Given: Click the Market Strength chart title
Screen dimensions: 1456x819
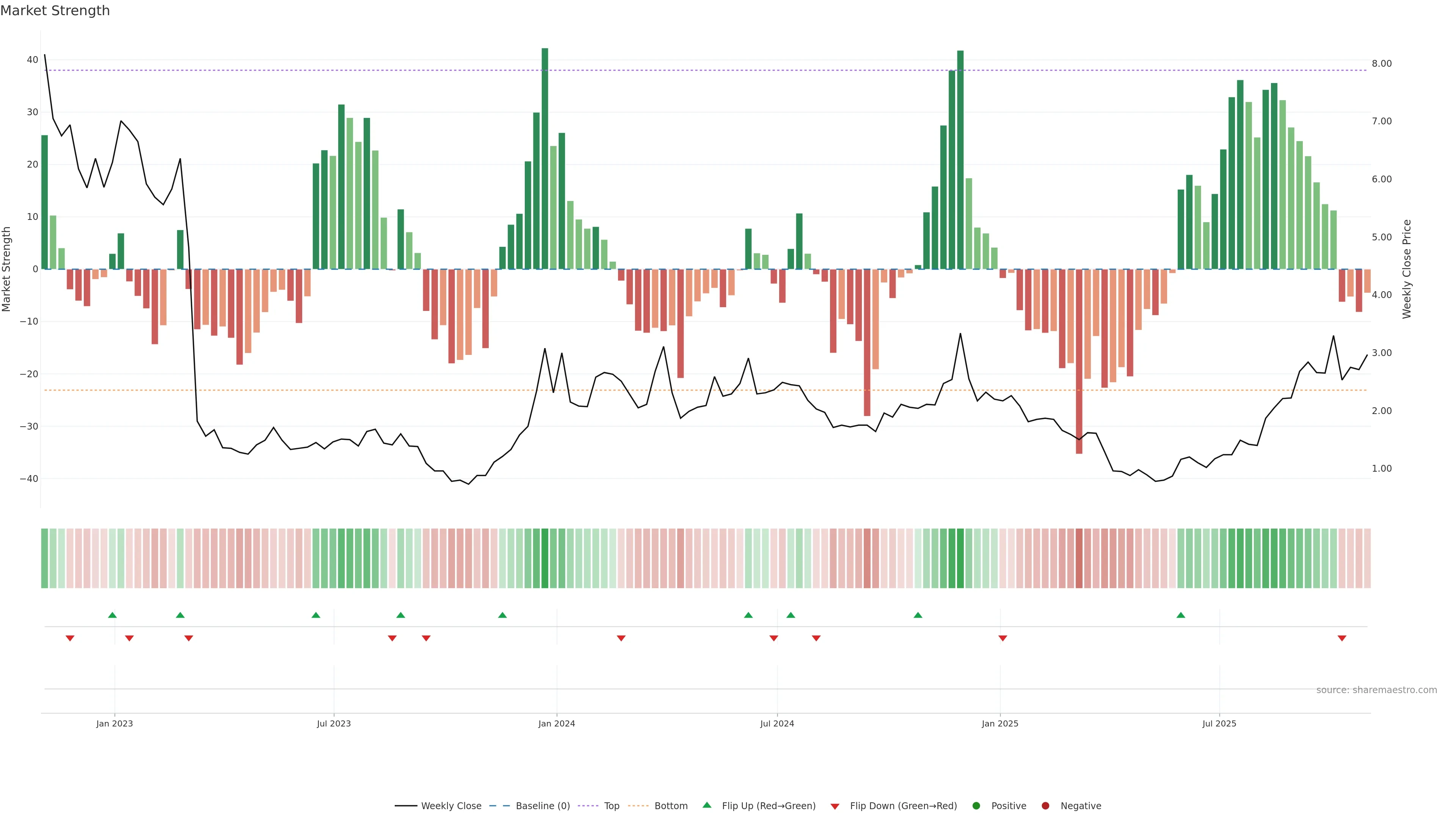Looking at the screenshot, I should click(x=55, y=11).
